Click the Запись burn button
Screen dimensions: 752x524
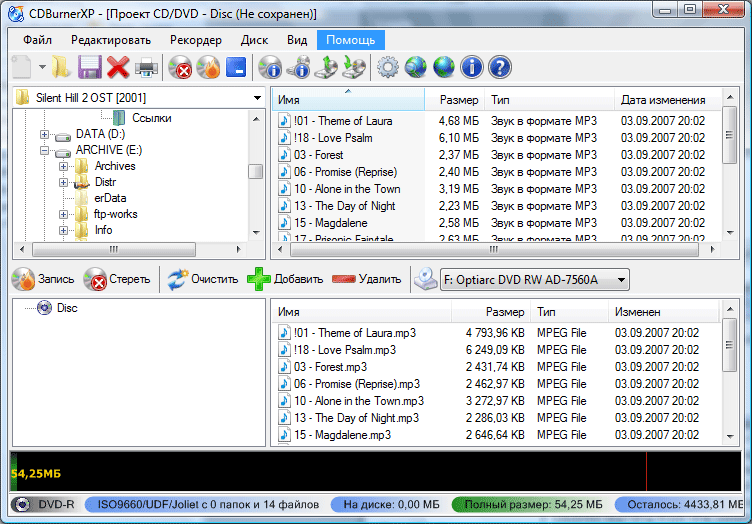click(x=43, y=279)
